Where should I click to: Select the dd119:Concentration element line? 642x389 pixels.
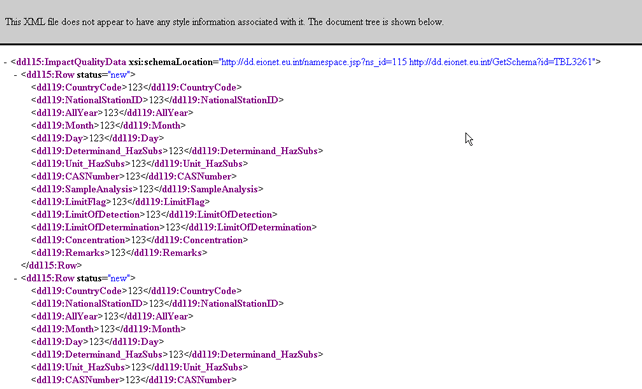click(x=140, y=240)
